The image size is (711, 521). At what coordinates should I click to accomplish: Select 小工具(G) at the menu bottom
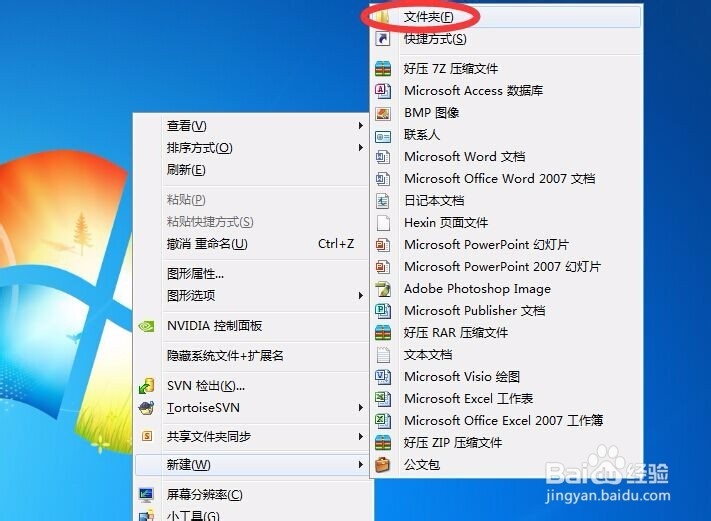point(252,515)
